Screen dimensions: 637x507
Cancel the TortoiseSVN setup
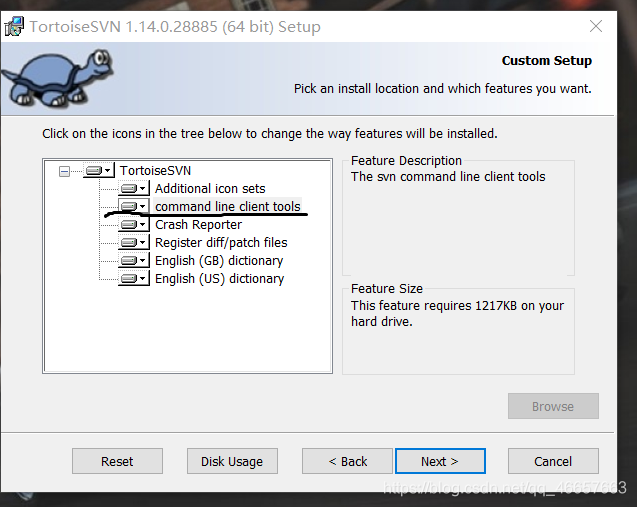coord(553,461)
